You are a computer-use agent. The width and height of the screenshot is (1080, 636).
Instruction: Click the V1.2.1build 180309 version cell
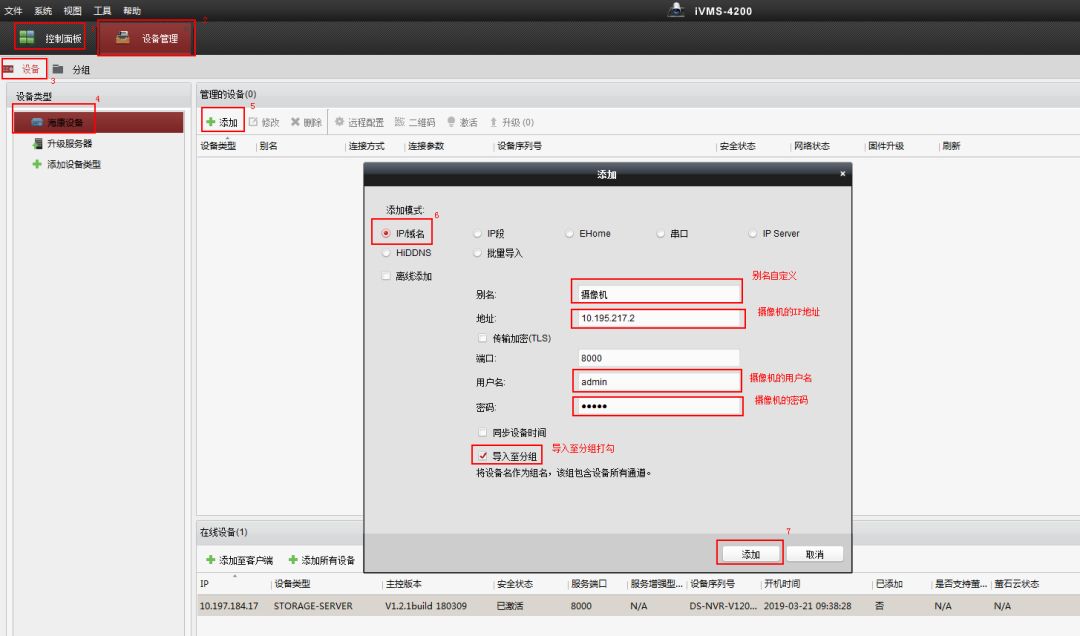[x=426, y=606]
